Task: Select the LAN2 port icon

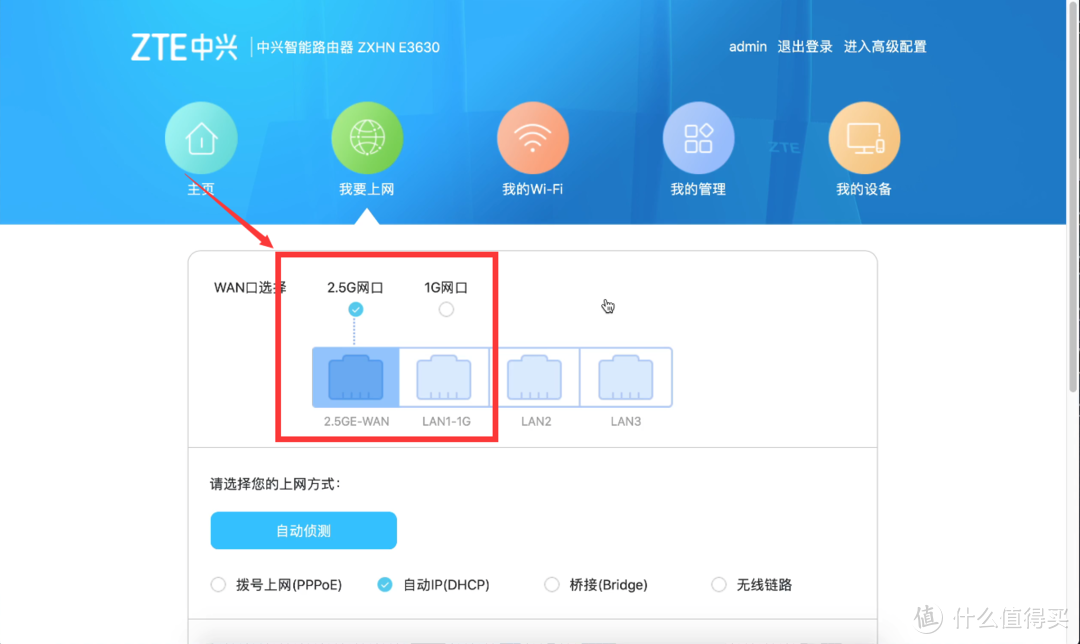Action: click(x=536, y=377)
